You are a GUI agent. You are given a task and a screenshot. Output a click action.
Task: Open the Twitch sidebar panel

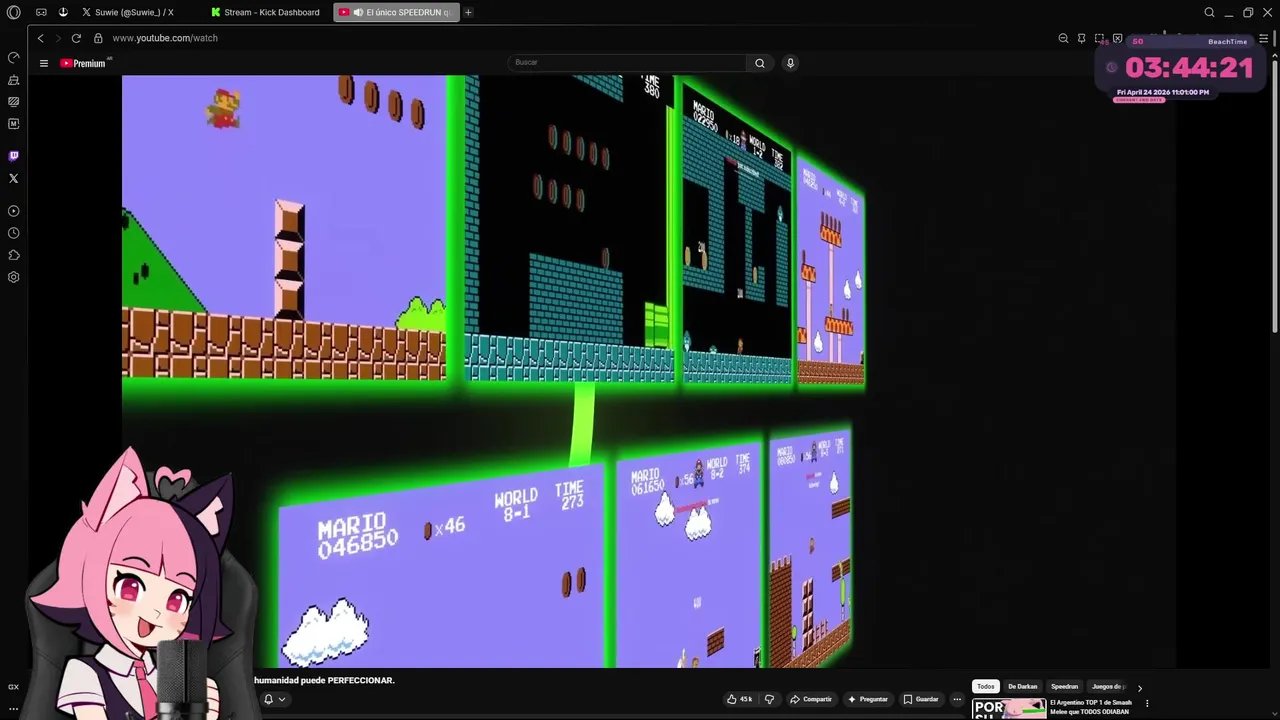tap(13, 156)
